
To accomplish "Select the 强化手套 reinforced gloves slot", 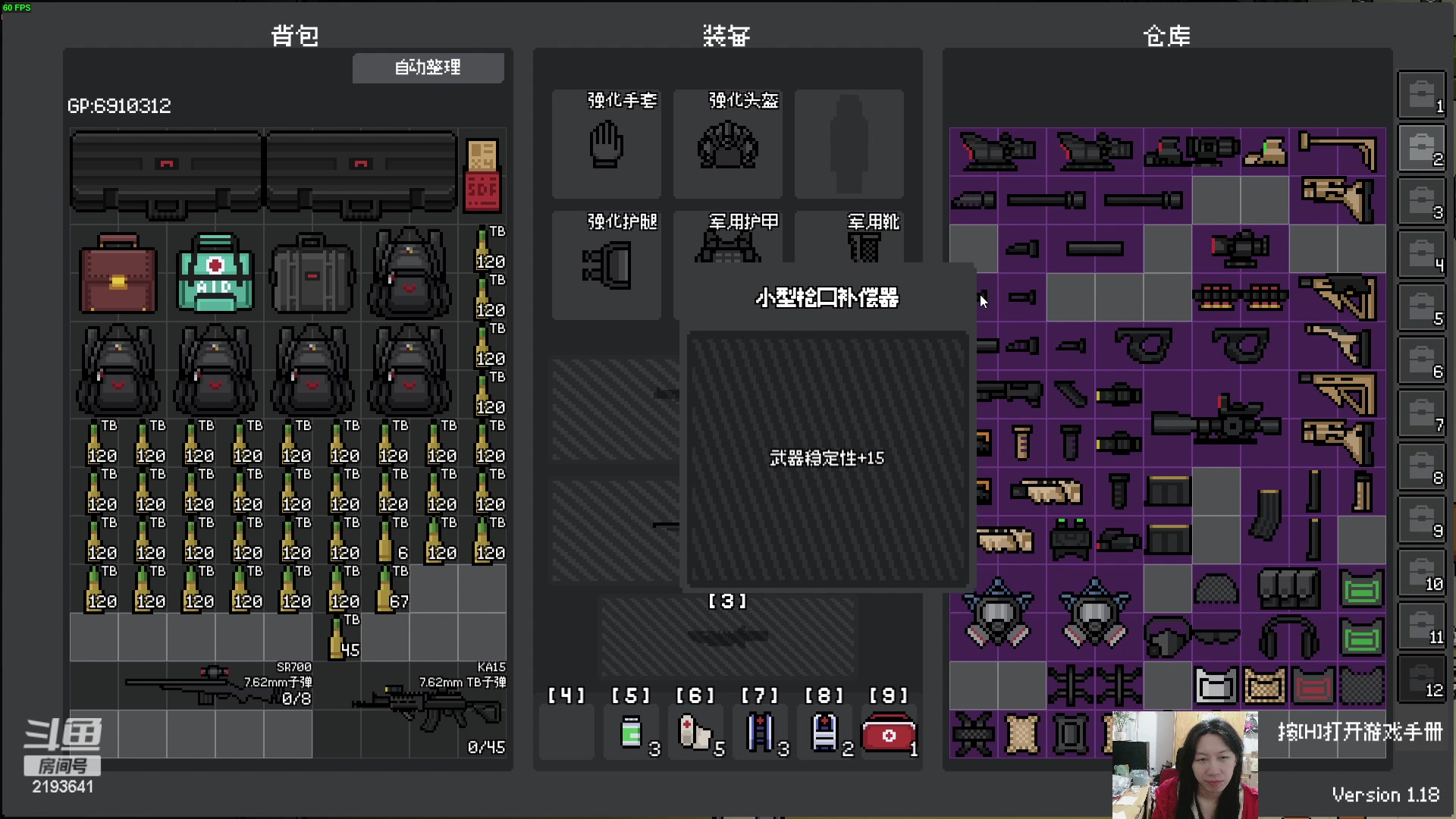I will click(x=606, y=144).
